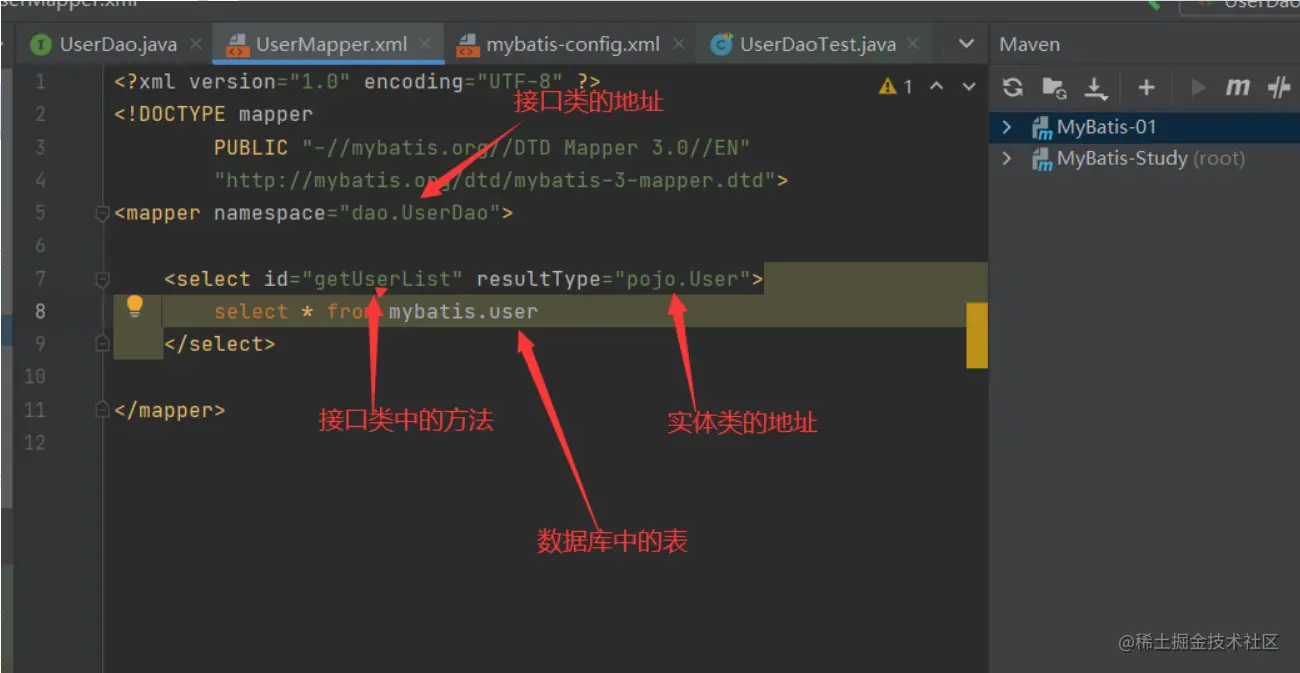The height and width of the screenshot is (673, 1300).
Task: Close the mybatis-config.xml tab
Action: coord(680,44)
